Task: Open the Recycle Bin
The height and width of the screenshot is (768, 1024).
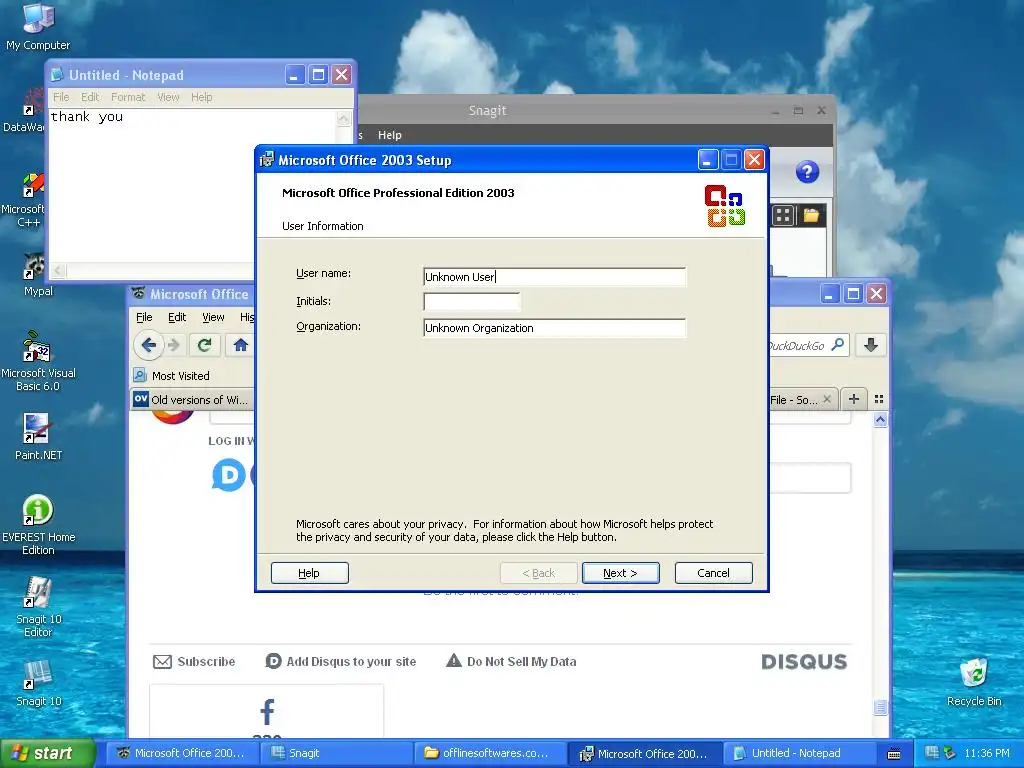Action: pyautogui.click(x=974, y=682)
